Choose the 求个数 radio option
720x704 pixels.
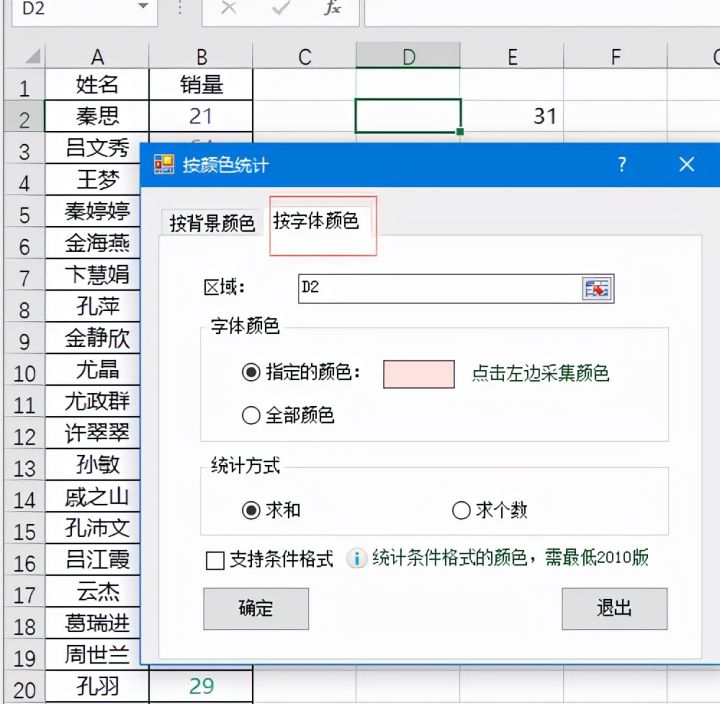coord(461,510)
